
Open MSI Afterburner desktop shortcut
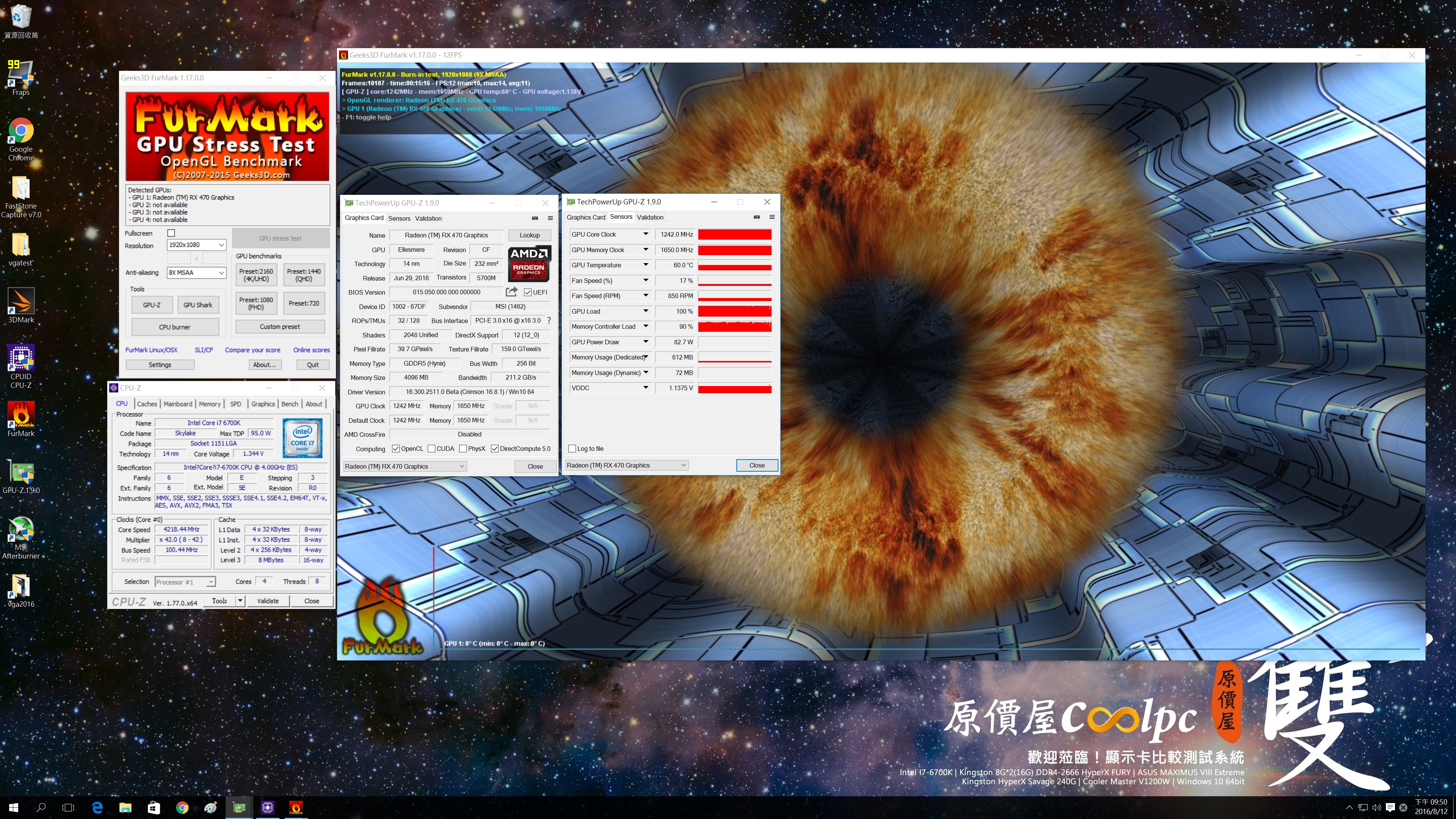[21, 538]
